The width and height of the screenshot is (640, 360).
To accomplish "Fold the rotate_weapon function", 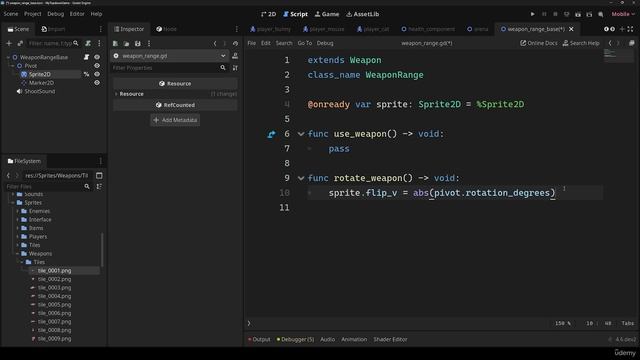I will tap(301, 178).
